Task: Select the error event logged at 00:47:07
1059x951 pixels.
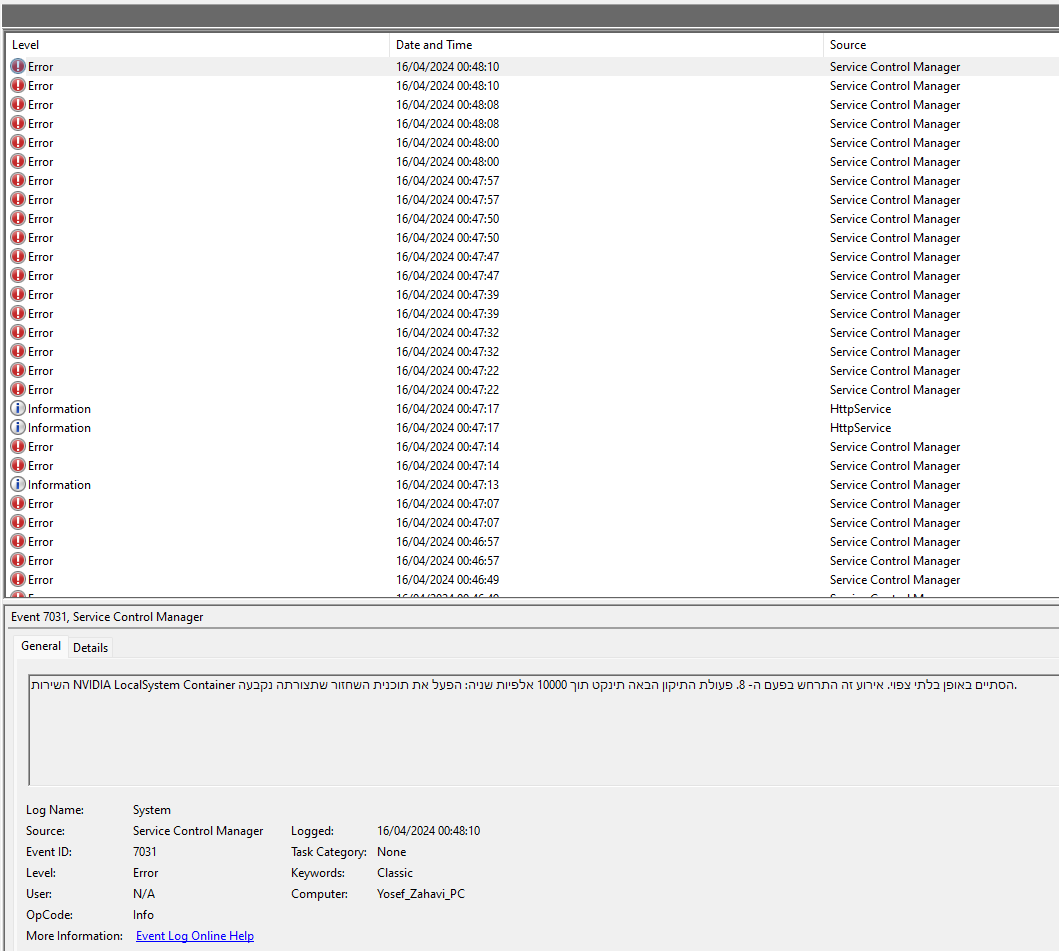Action: (x=200, y=503)
